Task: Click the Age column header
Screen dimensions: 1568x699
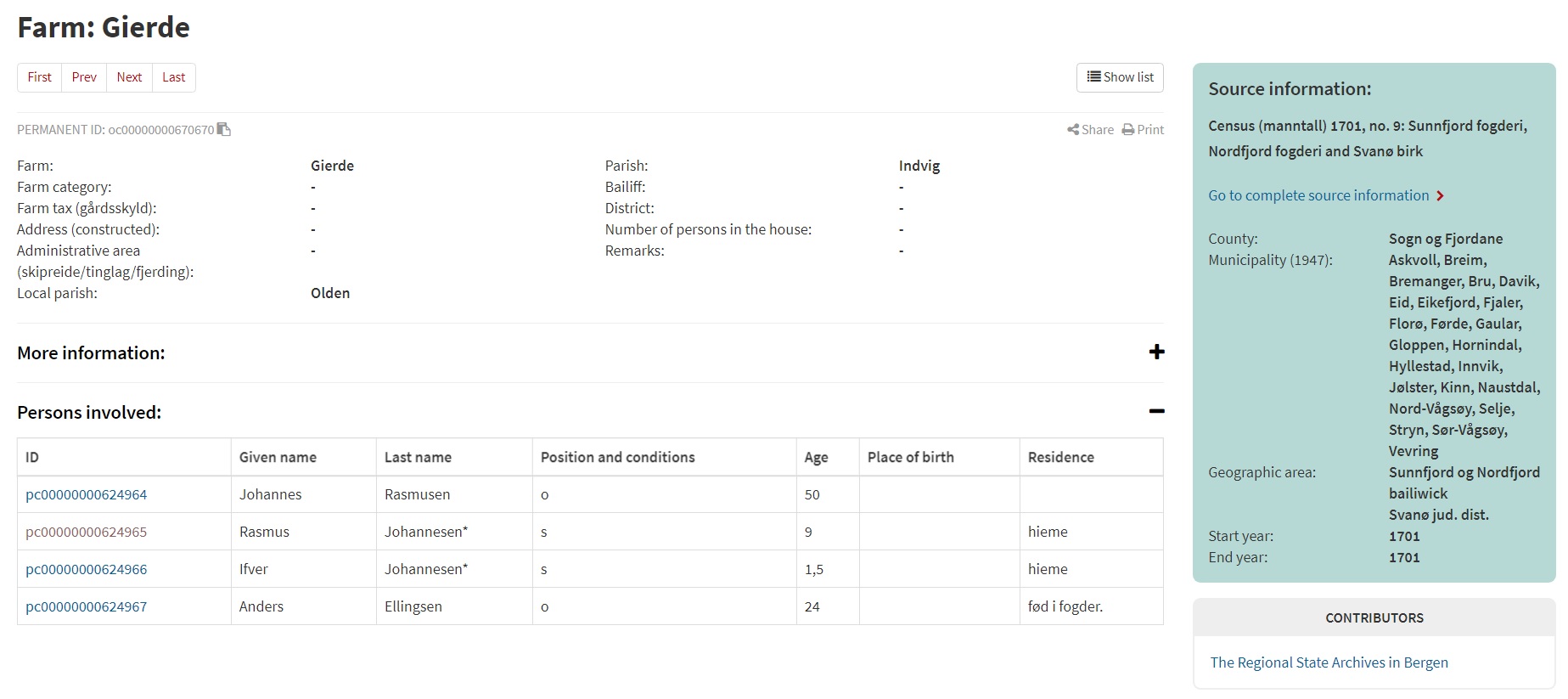Action: pyautogui.click(x=816, y=457)
